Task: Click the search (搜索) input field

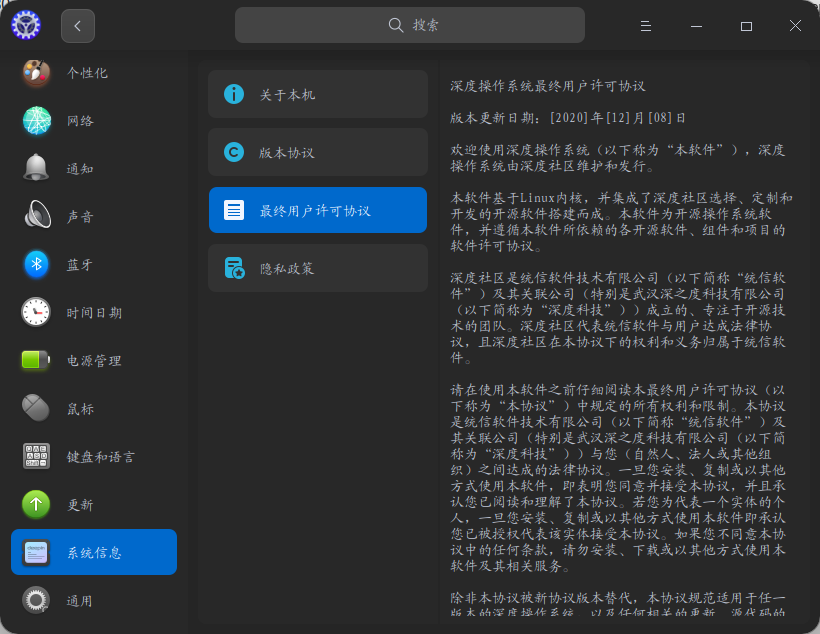Action: [x=410, y=25]
